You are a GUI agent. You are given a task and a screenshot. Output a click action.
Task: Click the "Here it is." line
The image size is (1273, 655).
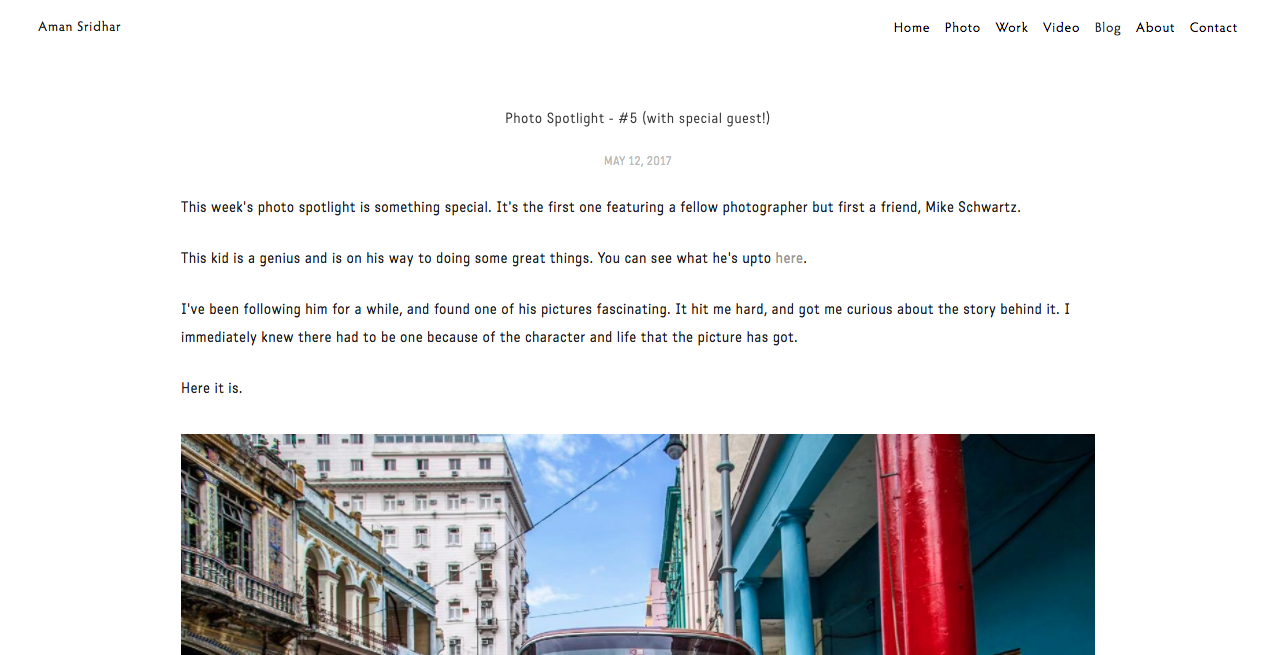click(211, 388)
